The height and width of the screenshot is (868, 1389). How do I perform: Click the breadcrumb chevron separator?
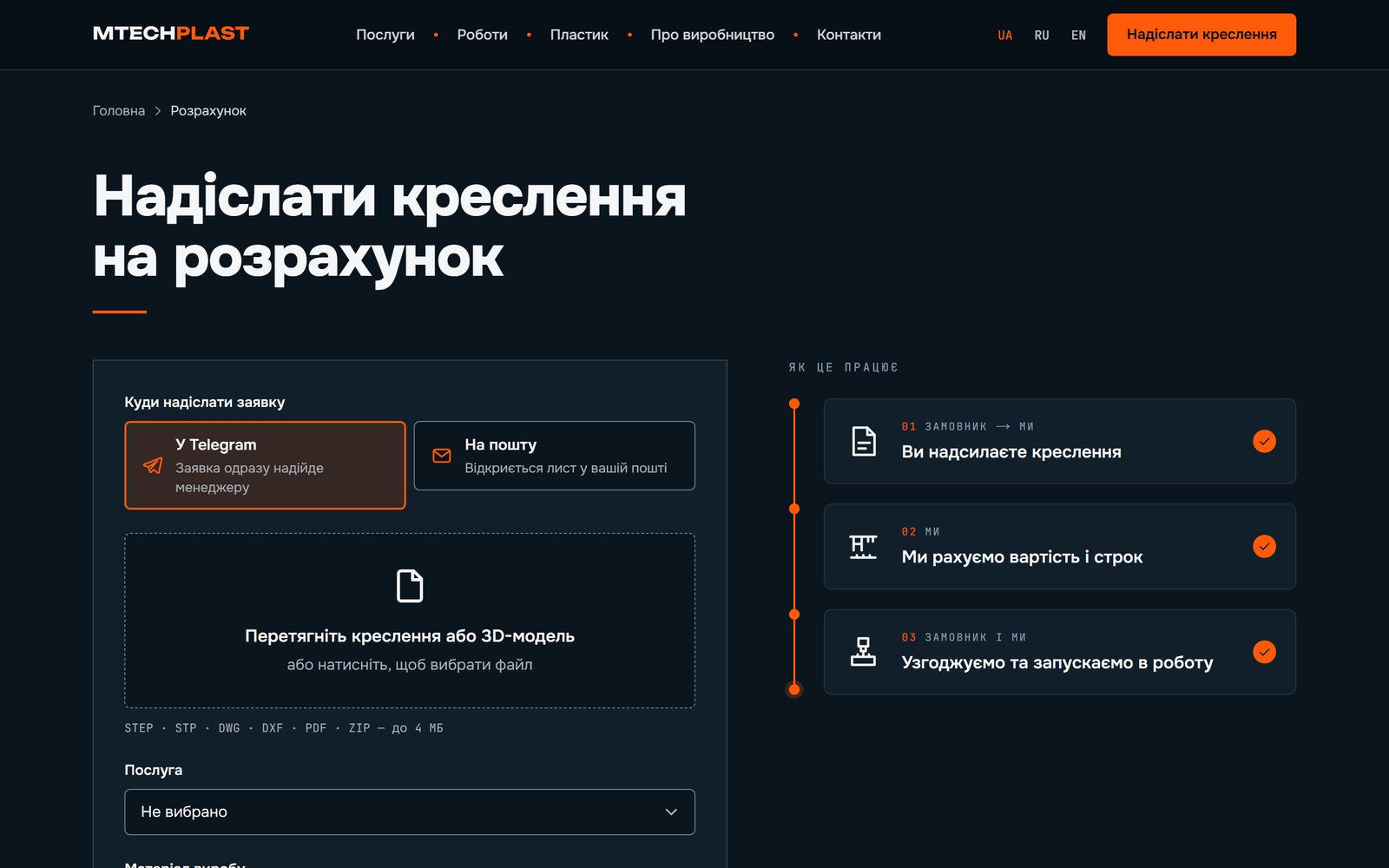coord(158,111)
